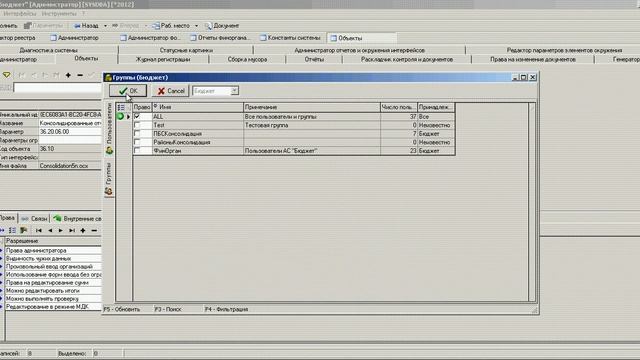Select the cell 'Тестовая группа'
The width and height of the screenshot is (640, 360).
point(312,125)
